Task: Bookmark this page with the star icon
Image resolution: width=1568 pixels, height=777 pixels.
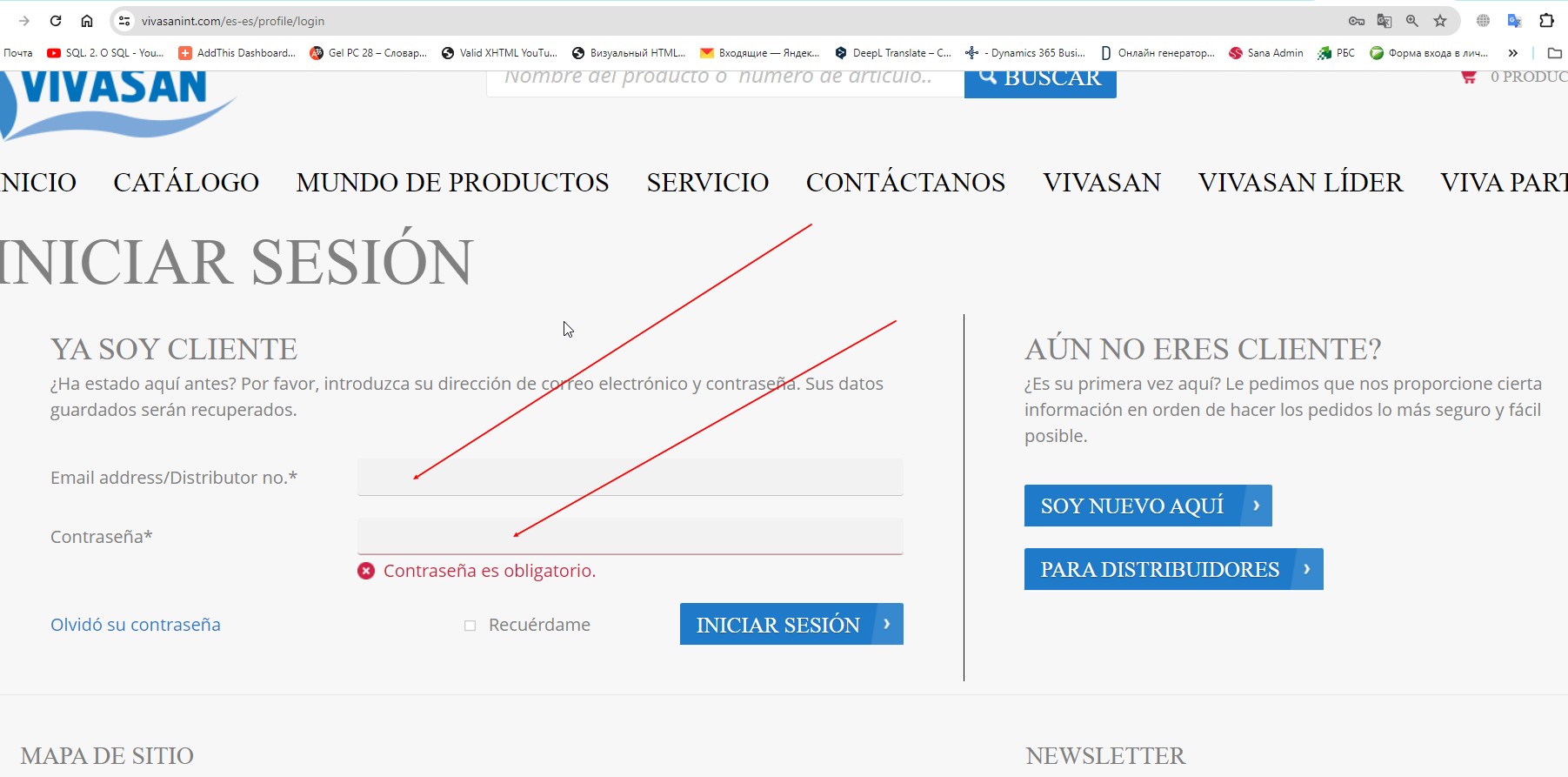Action: [1440, 21]
